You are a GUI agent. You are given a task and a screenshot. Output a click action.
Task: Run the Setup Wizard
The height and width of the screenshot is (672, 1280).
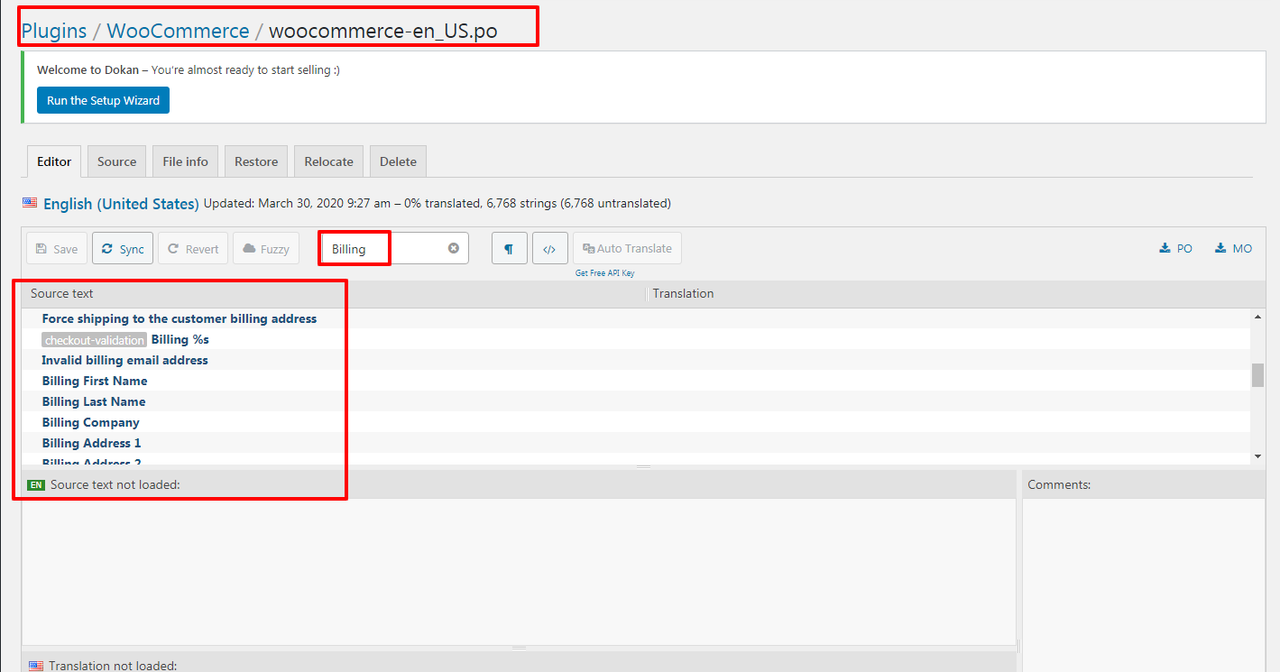pos(103,100)
